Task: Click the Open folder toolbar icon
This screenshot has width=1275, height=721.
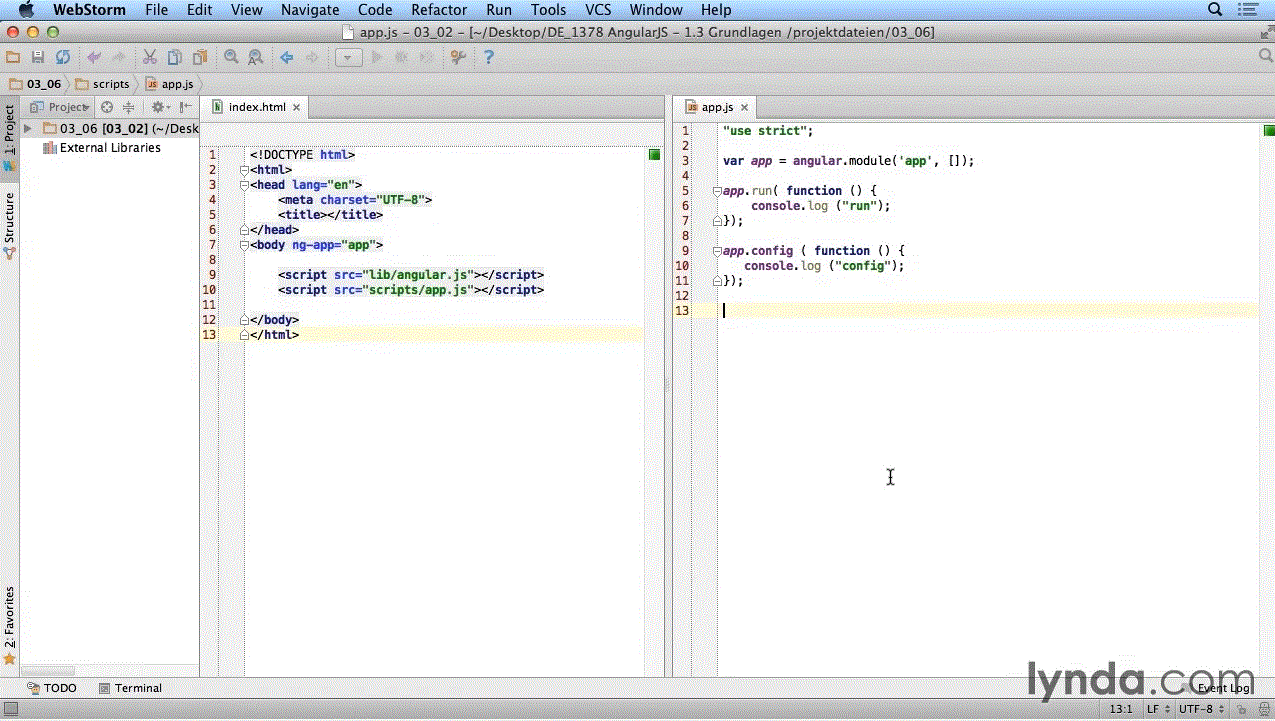Action: point(13,58)
